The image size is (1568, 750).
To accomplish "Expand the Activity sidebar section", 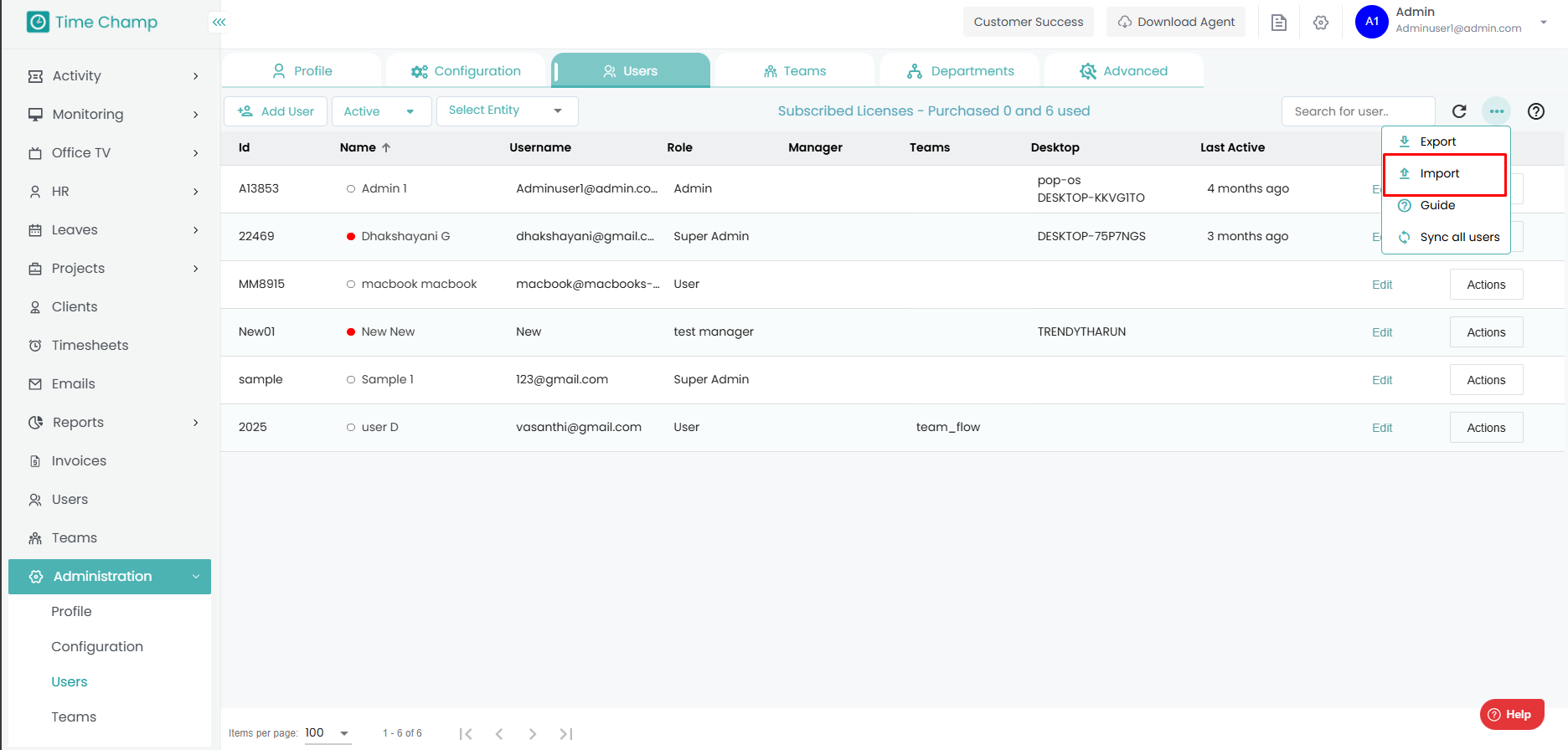I will point(196,76).
